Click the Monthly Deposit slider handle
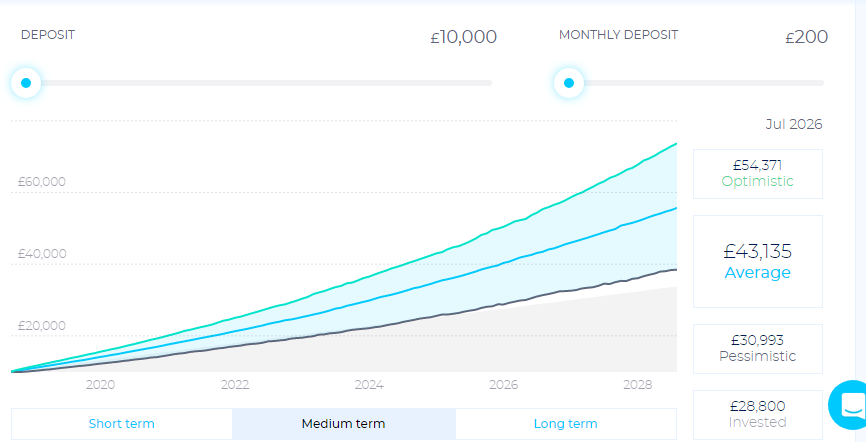 [x=569, y=83]
